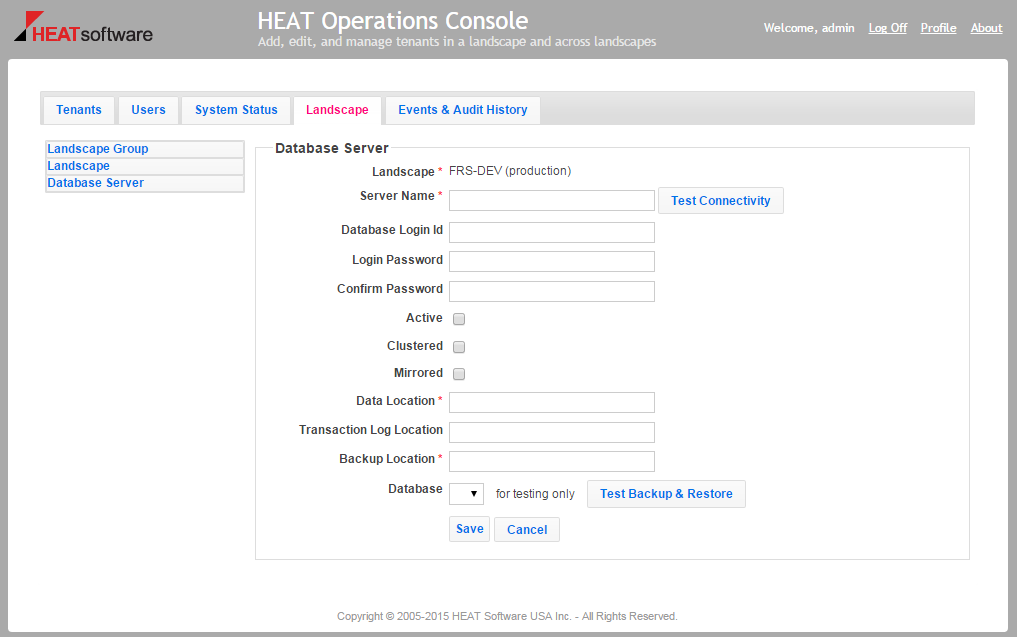The height and width of the screenshot is (637, 1017).
Task: Click the 'for testing only' label
Action: click(x=535, y=494)
